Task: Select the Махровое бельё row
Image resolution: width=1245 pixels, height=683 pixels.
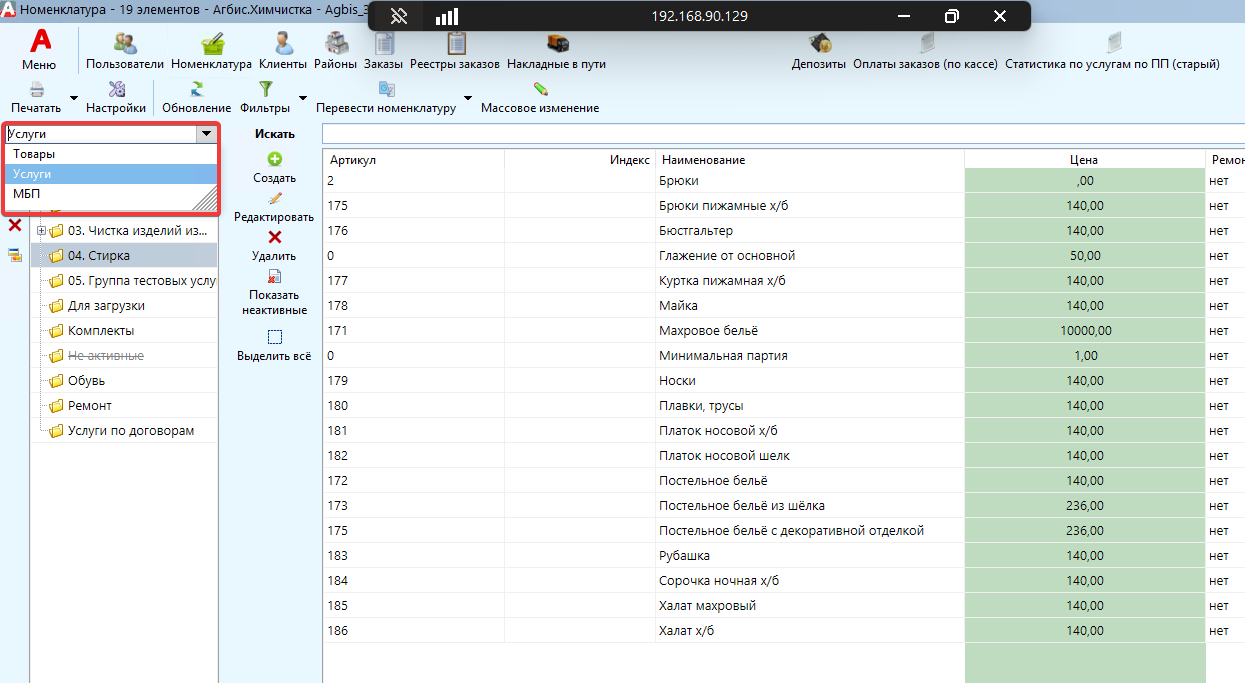Action: point(784,331)
